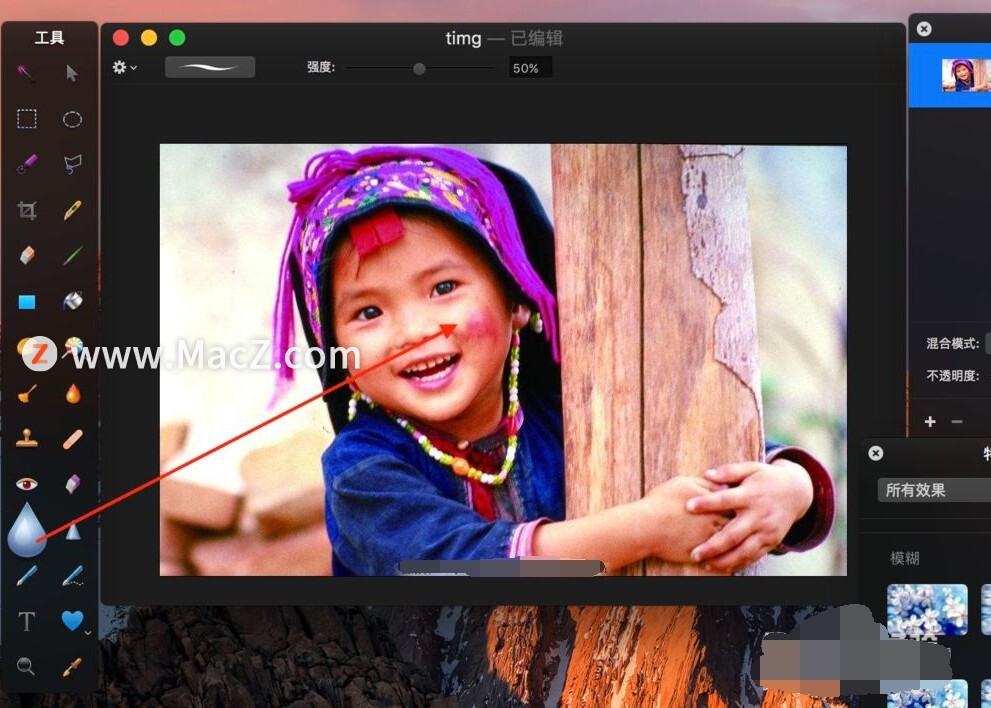The height and width of the screenshot is (708, 991).
Task: Minimize the timg window with yellow button
Action: pyautogui.click(x=149, y=38)
